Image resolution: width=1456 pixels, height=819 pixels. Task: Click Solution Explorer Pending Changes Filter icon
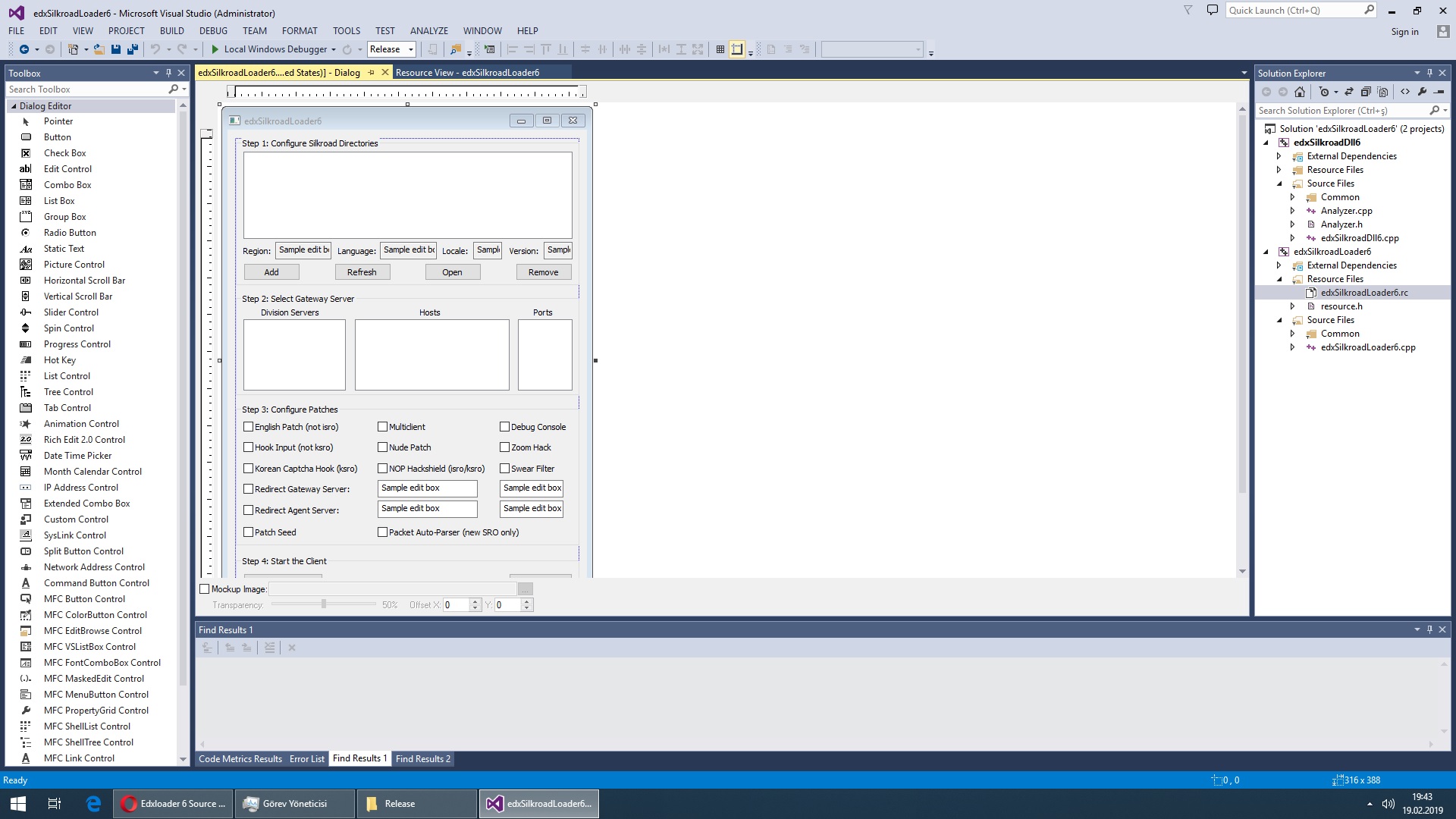[x=1324, y=92]
